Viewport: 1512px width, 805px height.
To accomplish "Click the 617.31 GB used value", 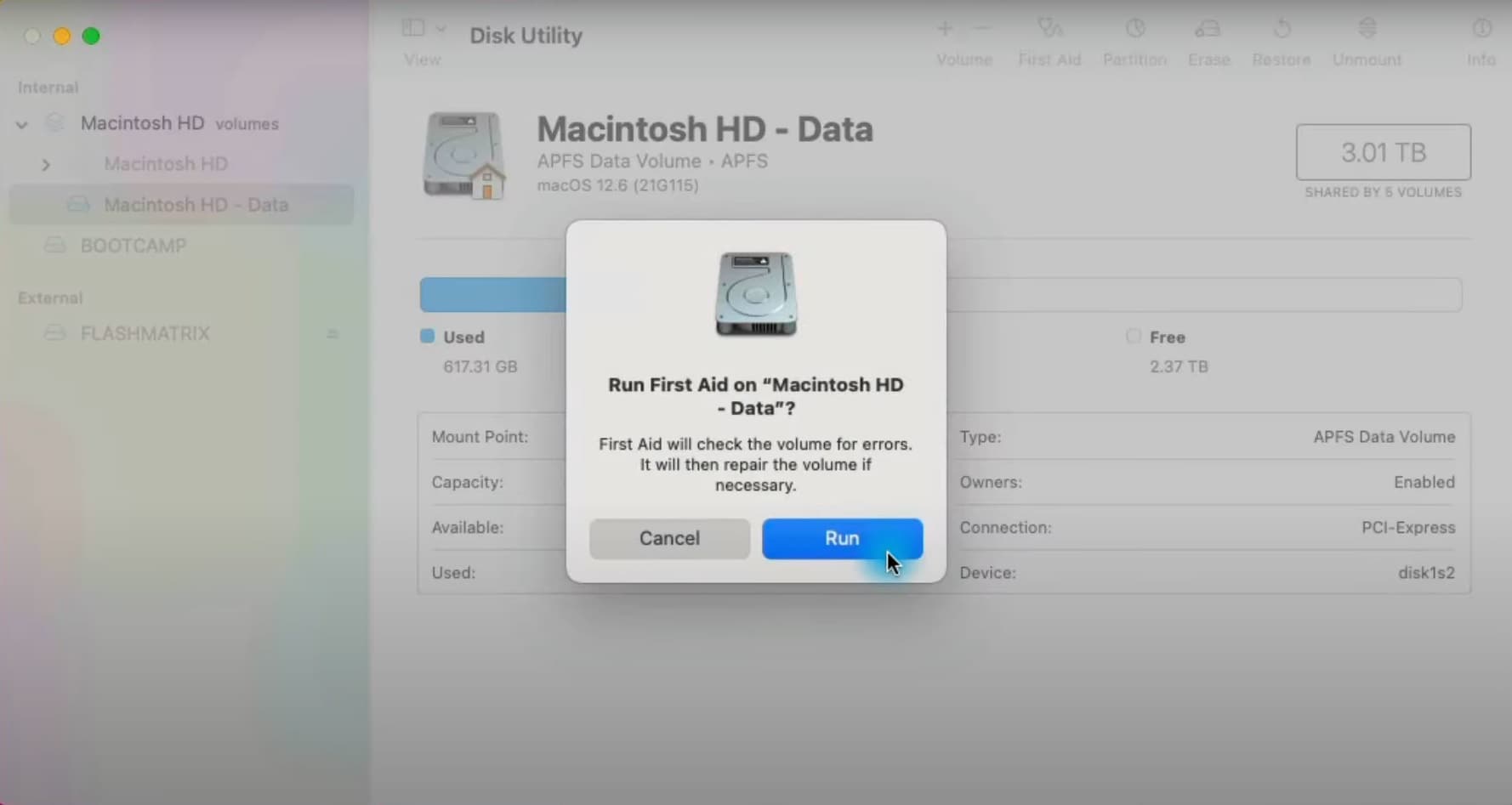I will [x=480, y=367].
